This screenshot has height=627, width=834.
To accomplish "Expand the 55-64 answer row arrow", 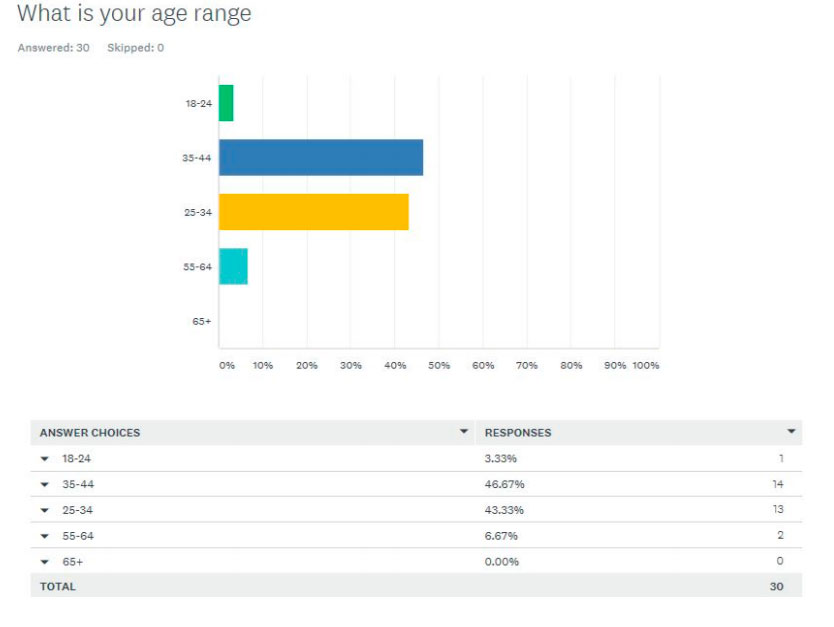I will (x=45, y=536).
